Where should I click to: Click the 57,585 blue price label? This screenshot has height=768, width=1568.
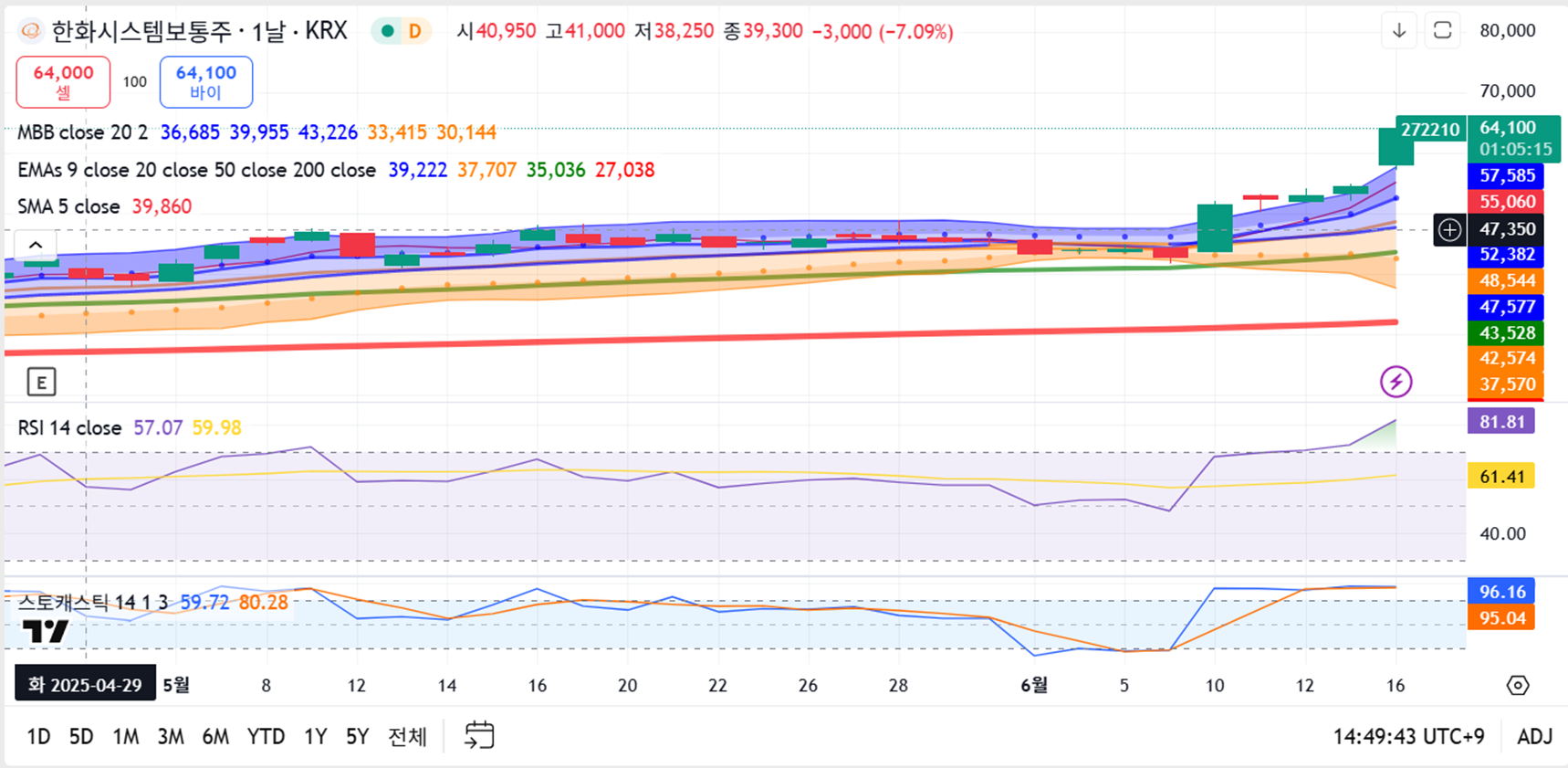point(1507,175)
